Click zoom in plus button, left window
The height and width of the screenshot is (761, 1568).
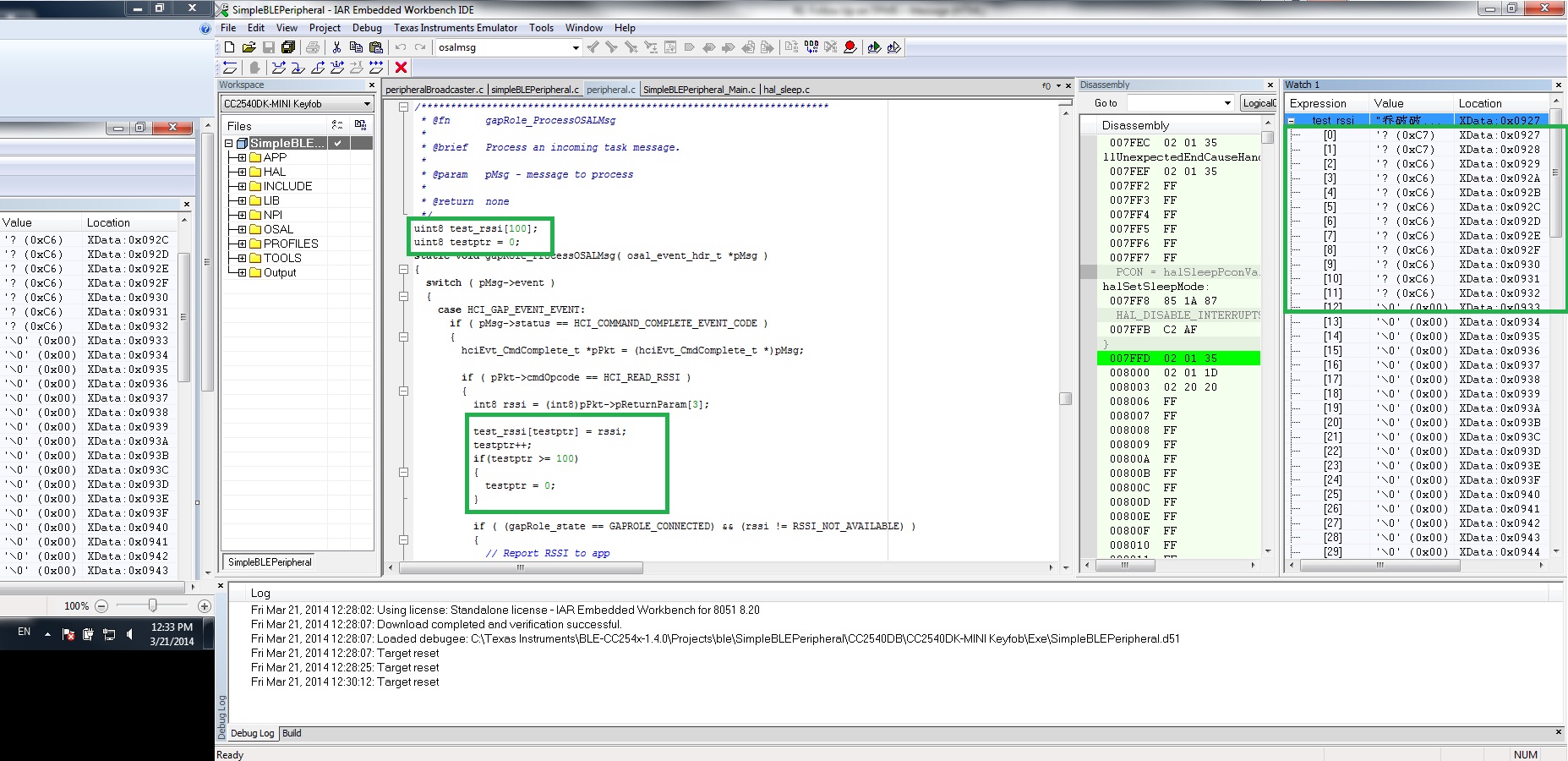[204, 606]
